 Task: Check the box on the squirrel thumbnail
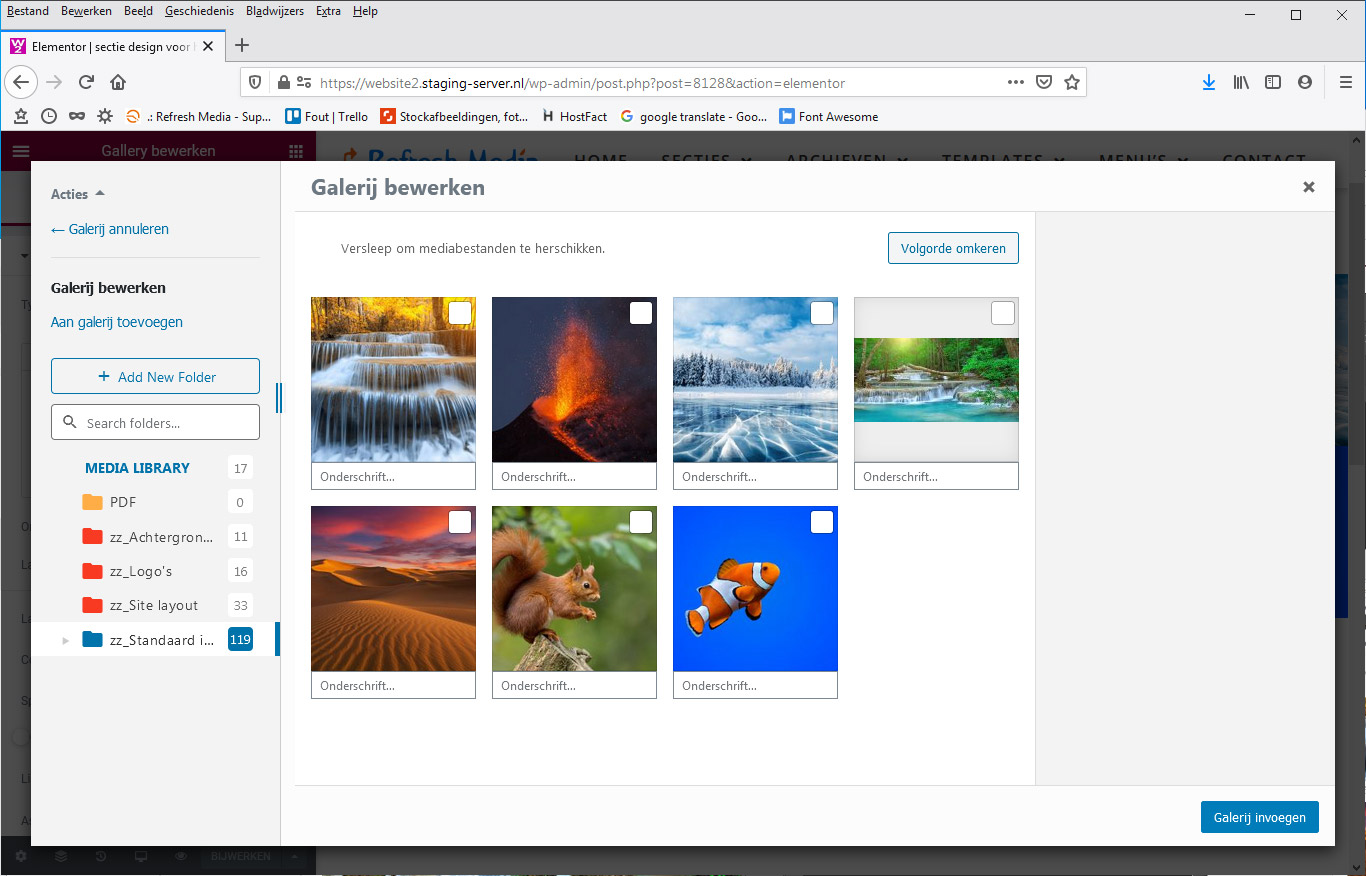tap(641, 522)
